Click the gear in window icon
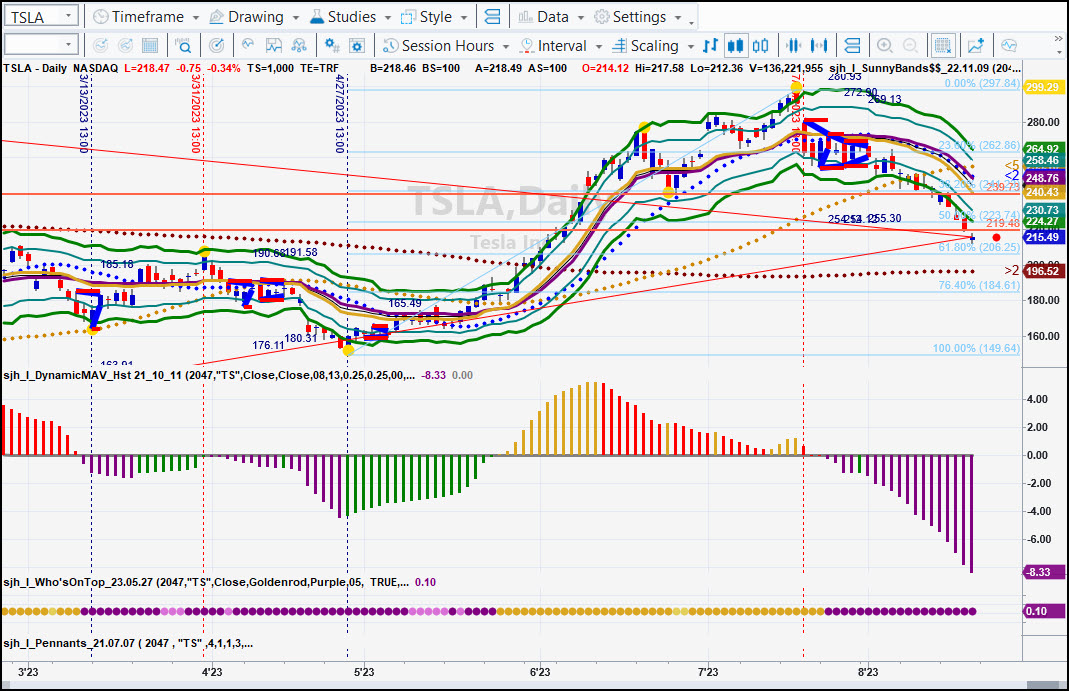This screenshot has width=1069, height=691. pyautogui.click(x=357, y=46)
